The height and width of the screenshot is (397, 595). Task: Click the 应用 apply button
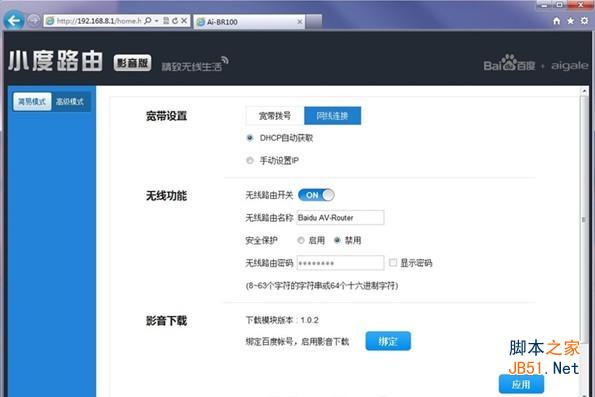tap(521, 384)
